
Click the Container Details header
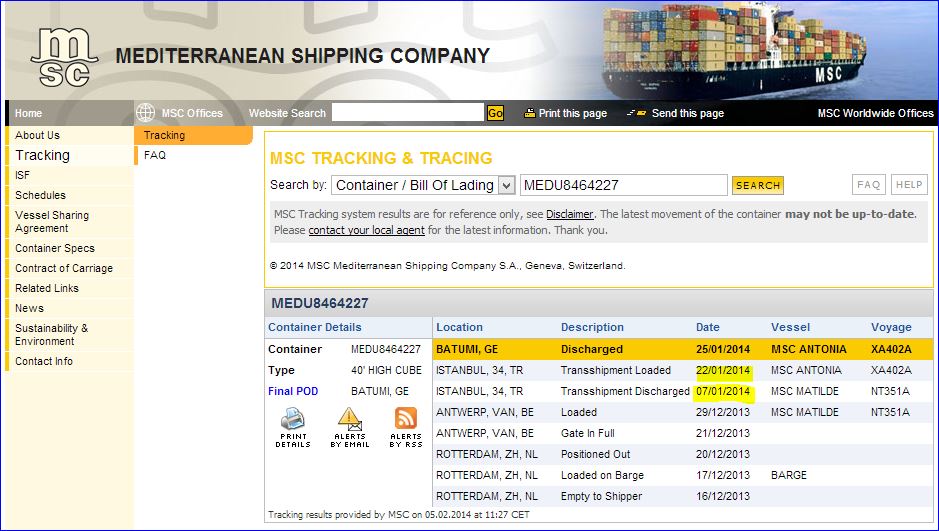pyautogui.click(x=314, y=327)
